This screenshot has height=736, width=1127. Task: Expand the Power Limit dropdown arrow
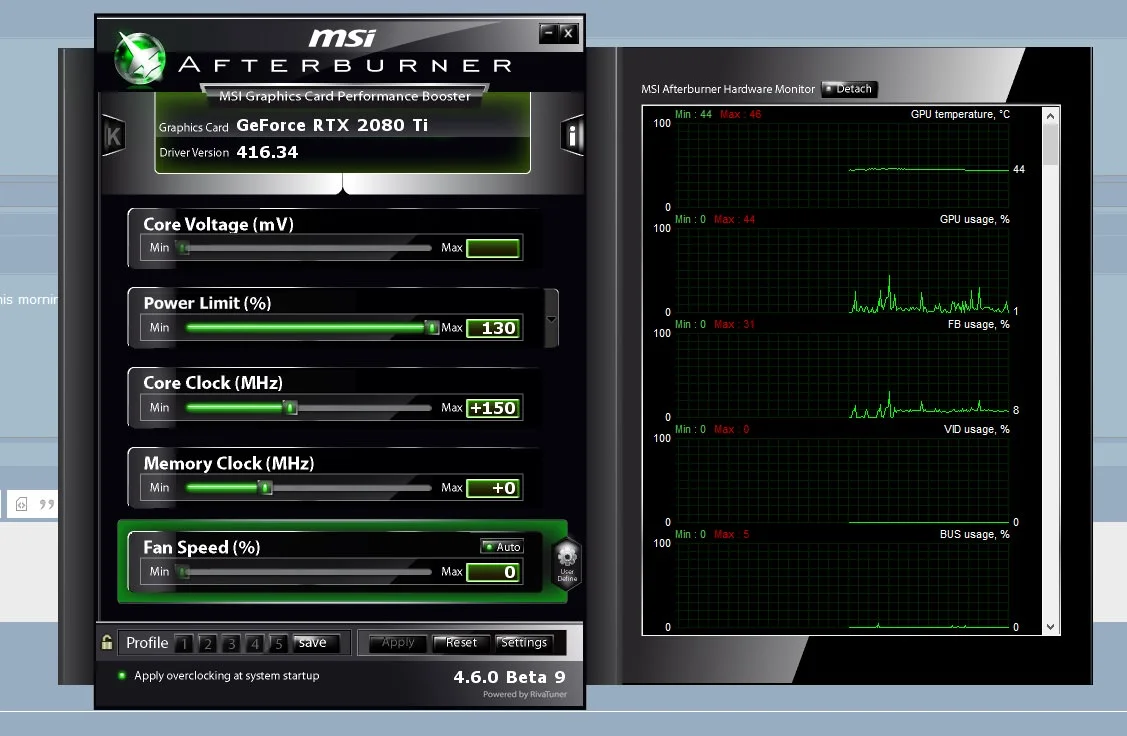click(x=551, y=319)
